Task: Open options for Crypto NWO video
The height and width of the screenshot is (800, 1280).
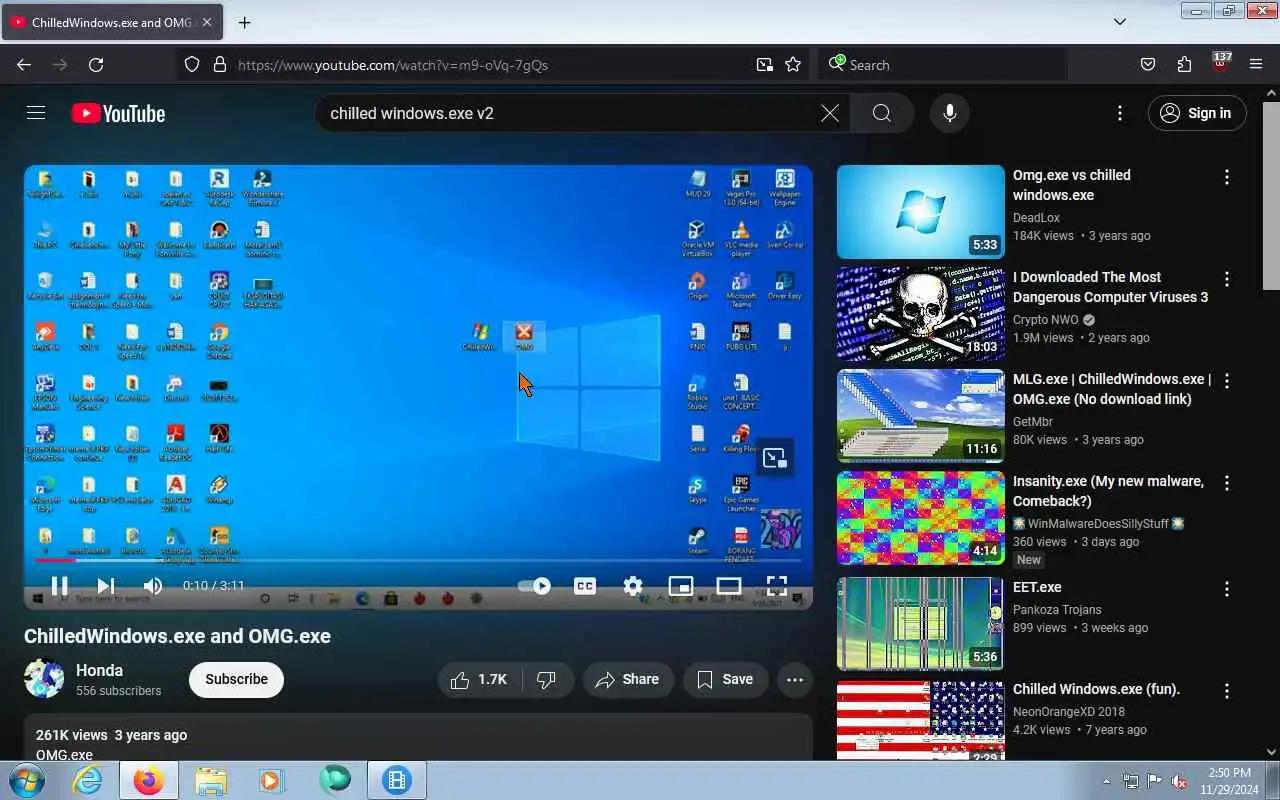Action: click(1227, 279)
